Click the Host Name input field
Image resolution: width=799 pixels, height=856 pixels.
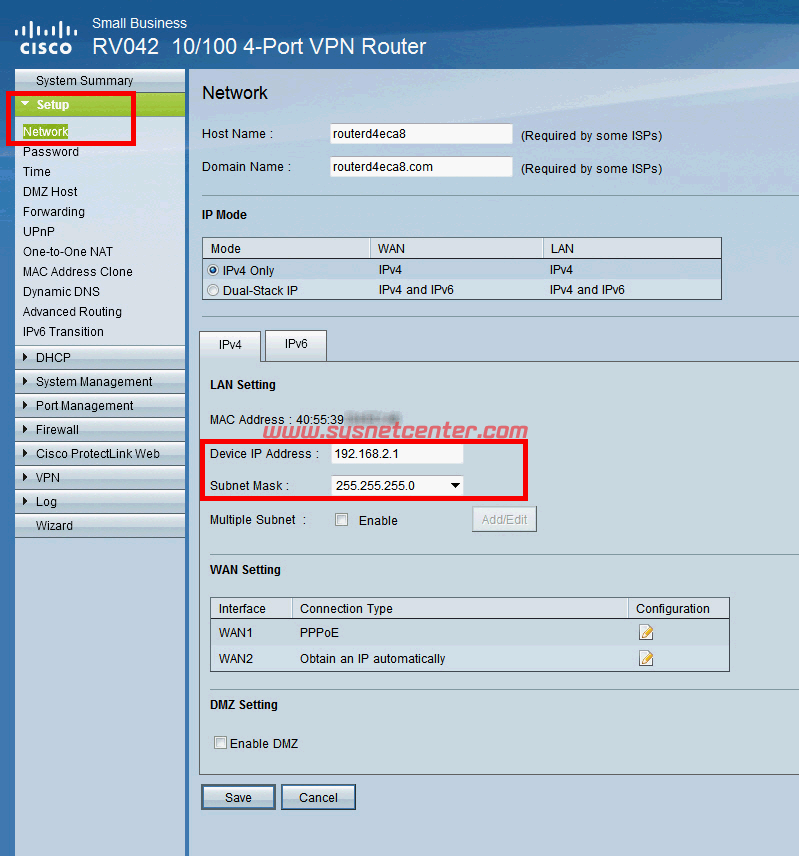tap(421, 134)
